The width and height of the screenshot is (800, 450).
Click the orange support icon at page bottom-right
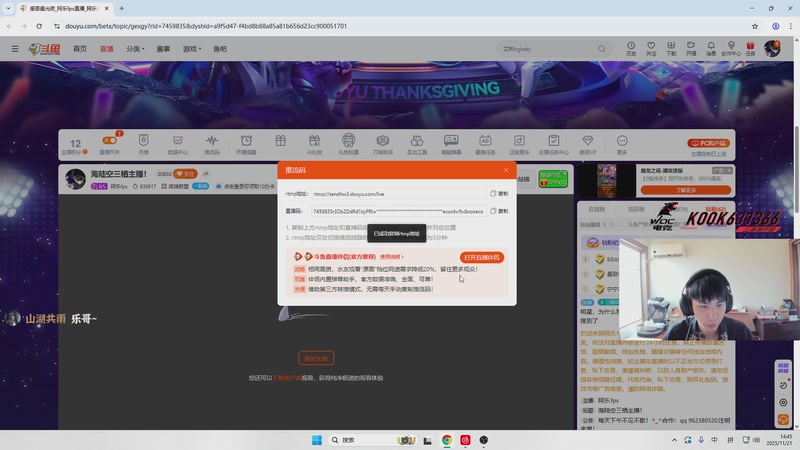coord(783,419)
